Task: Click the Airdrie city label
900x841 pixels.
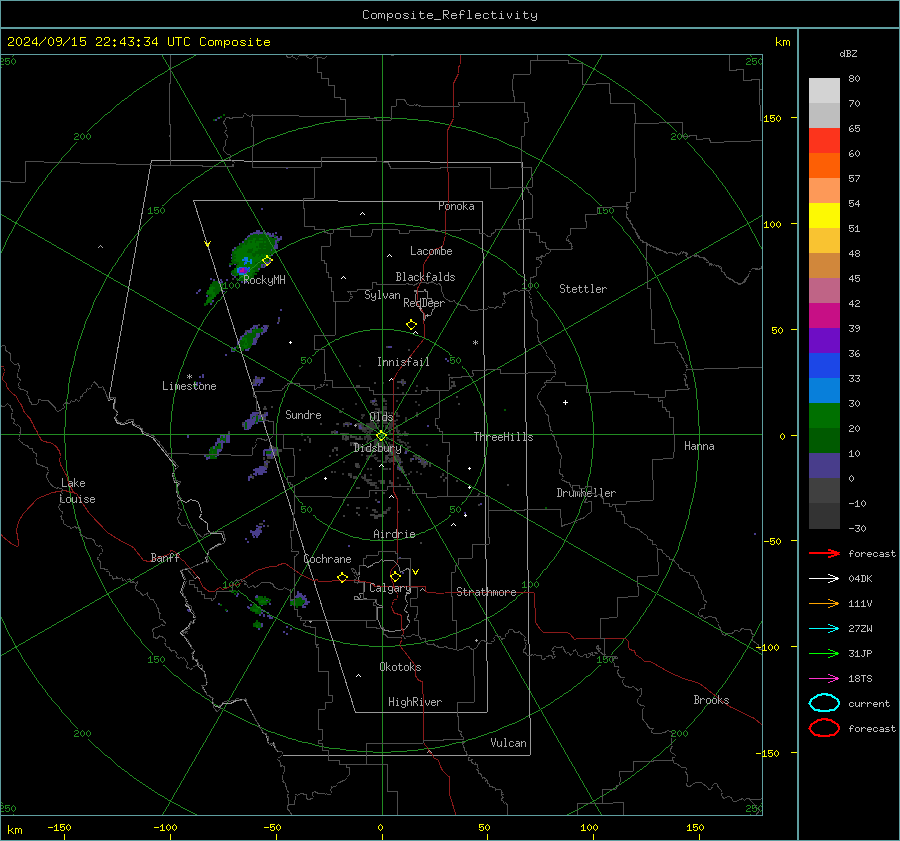Action: point(394,534)
